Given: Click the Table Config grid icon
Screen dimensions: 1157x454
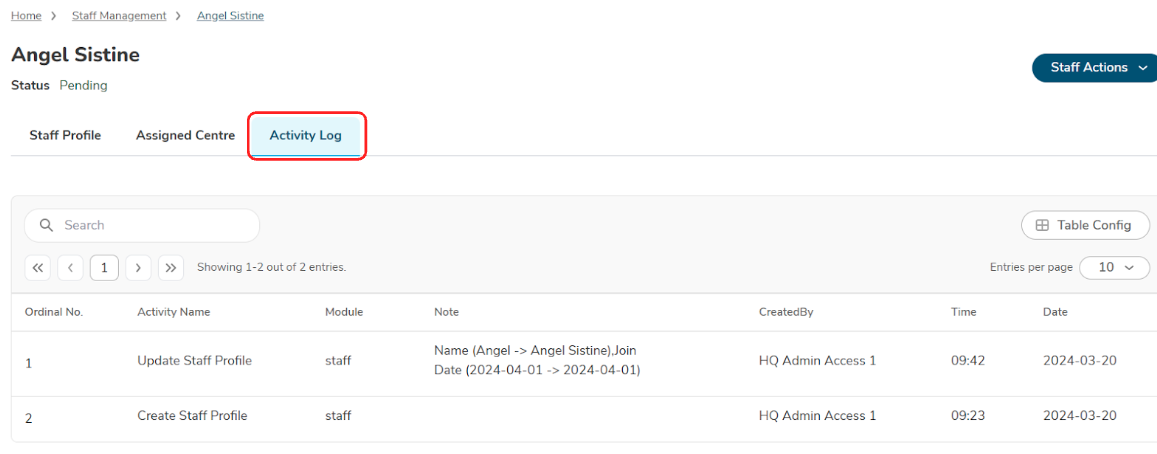Looking at the screenshot, I should [1042, 226].
